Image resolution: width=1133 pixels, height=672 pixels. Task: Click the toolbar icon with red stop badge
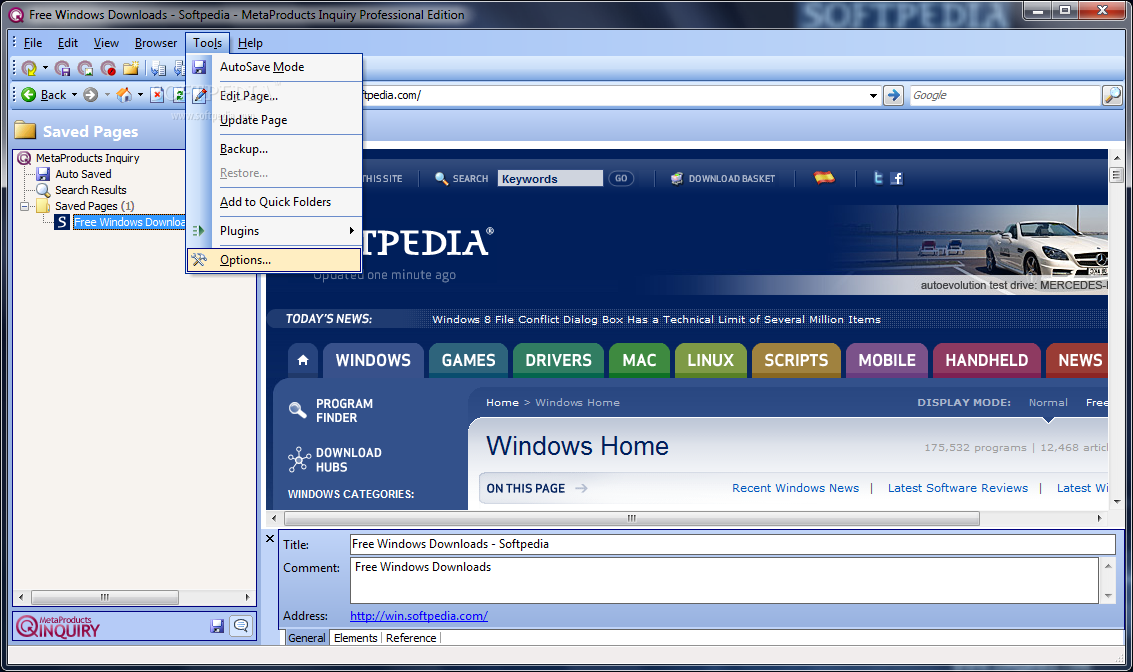(x=108, y=69)
